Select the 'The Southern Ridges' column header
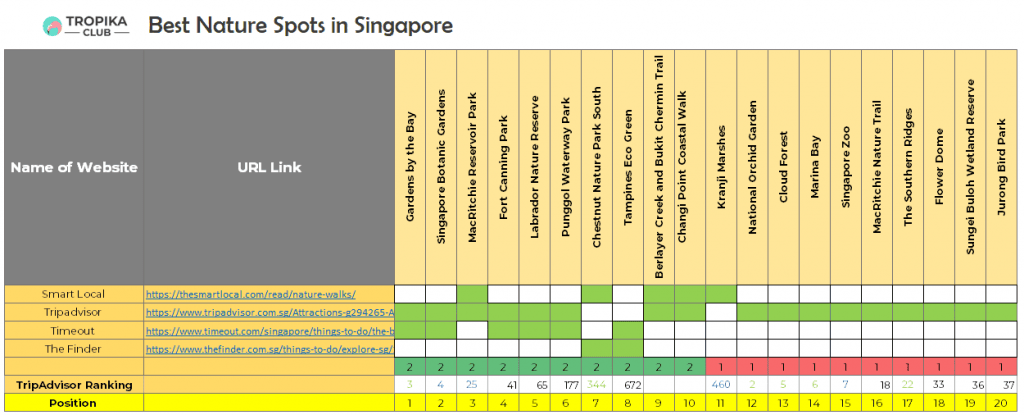1024x415 pixels. [x=908, y=167]
